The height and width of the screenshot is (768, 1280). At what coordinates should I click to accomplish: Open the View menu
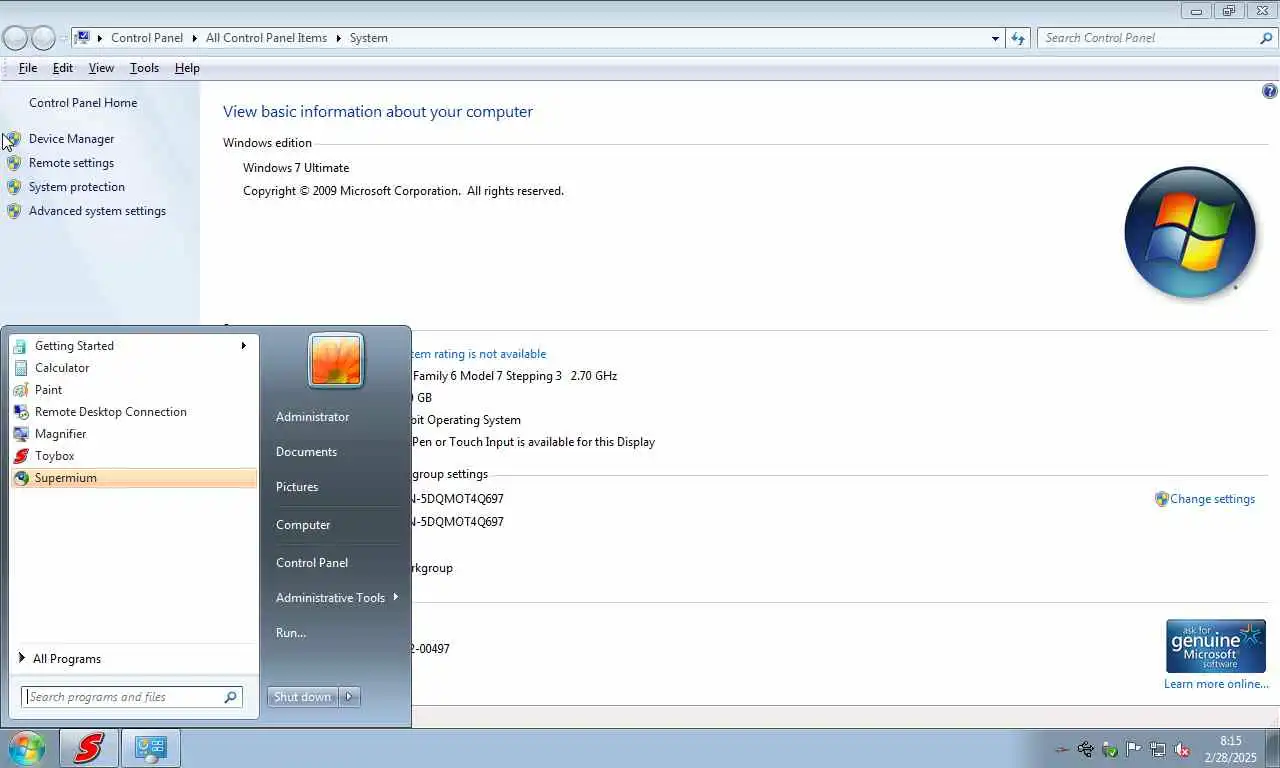pyautogui.click(x=101, y=68)
